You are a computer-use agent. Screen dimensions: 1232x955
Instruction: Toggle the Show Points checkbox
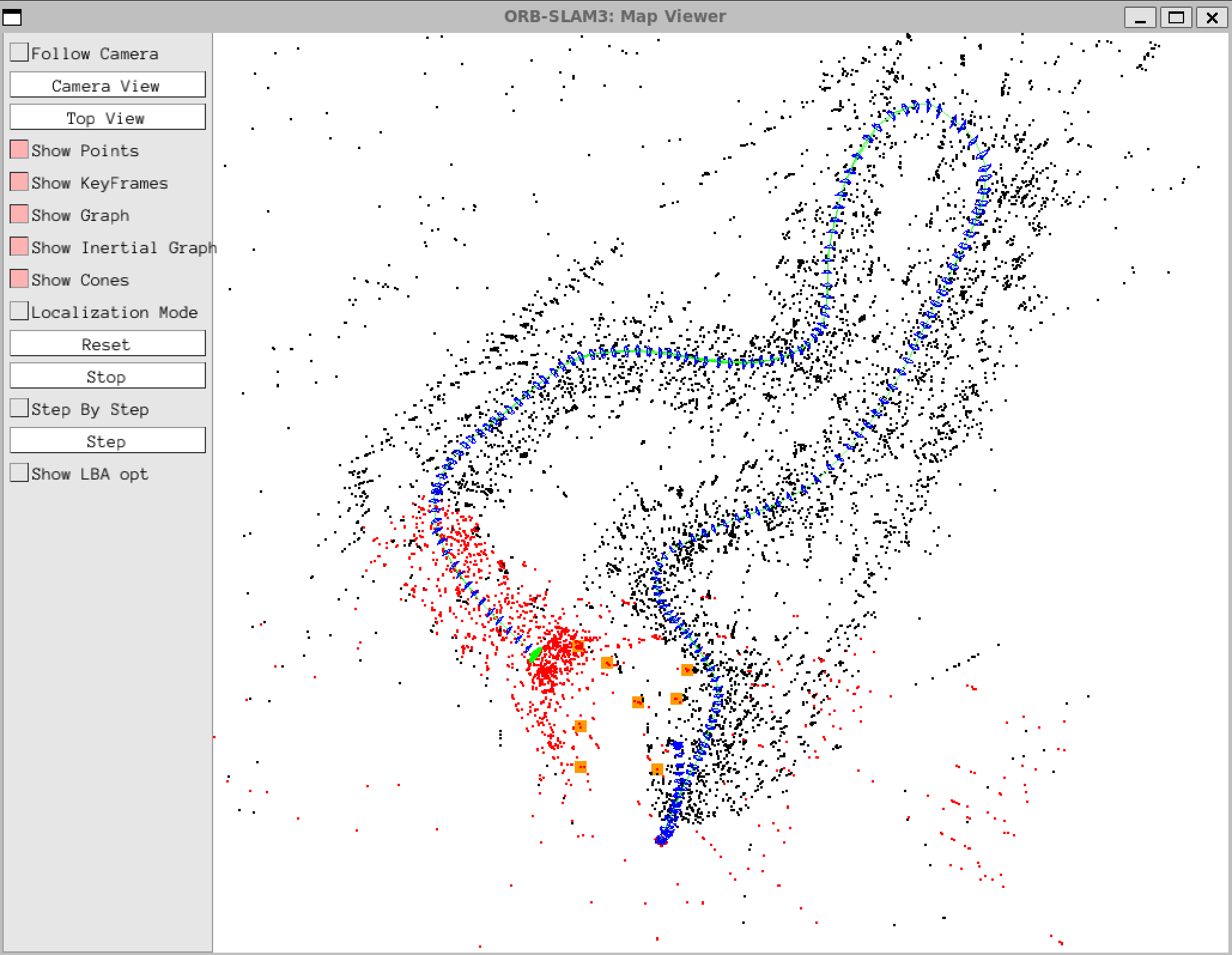point(19,150)
